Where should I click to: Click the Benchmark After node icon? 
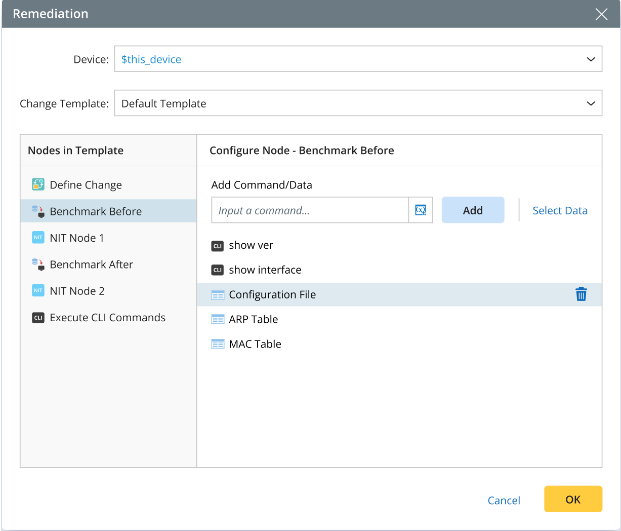click(38, 265)
